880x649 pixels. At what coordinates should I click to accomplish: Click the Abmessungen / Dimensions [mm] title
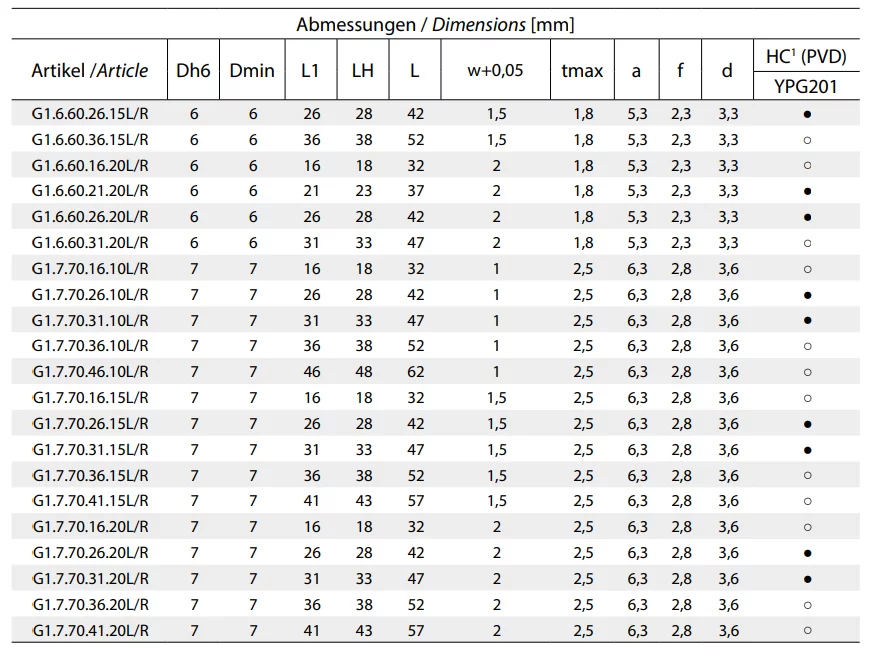435,24
